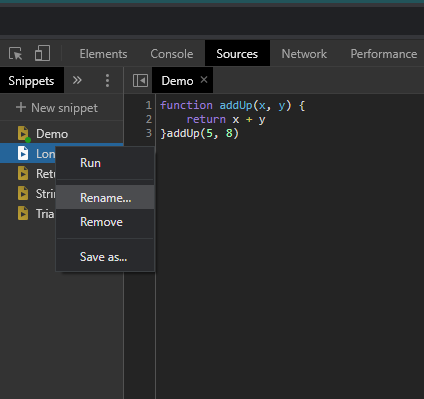Click the Retu snippet file icon
This screenshot has width=424, height=399.
(x=23, y=173)
